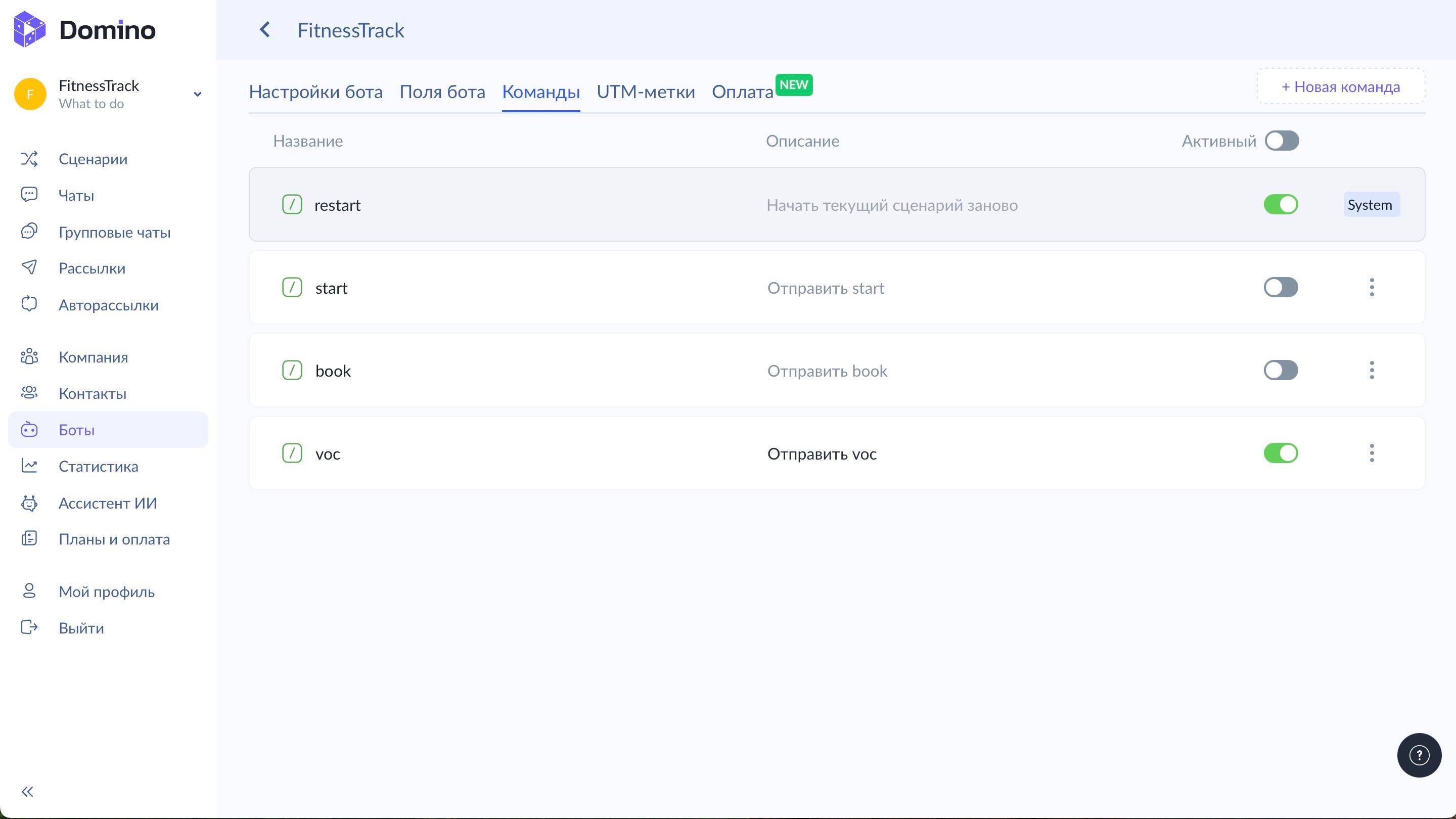Open Статистика chart icon
1456x819 pixels.
[29, 466]
